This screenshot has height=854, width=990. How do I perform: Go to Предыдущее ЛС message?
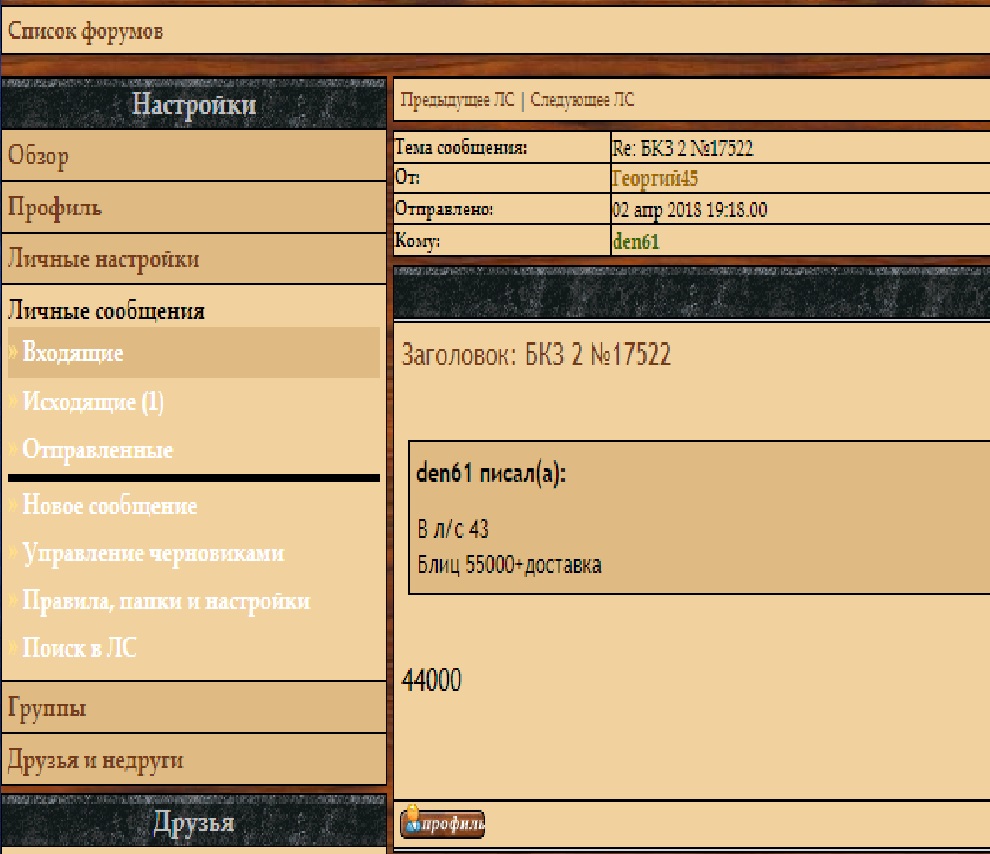(458, 100)
